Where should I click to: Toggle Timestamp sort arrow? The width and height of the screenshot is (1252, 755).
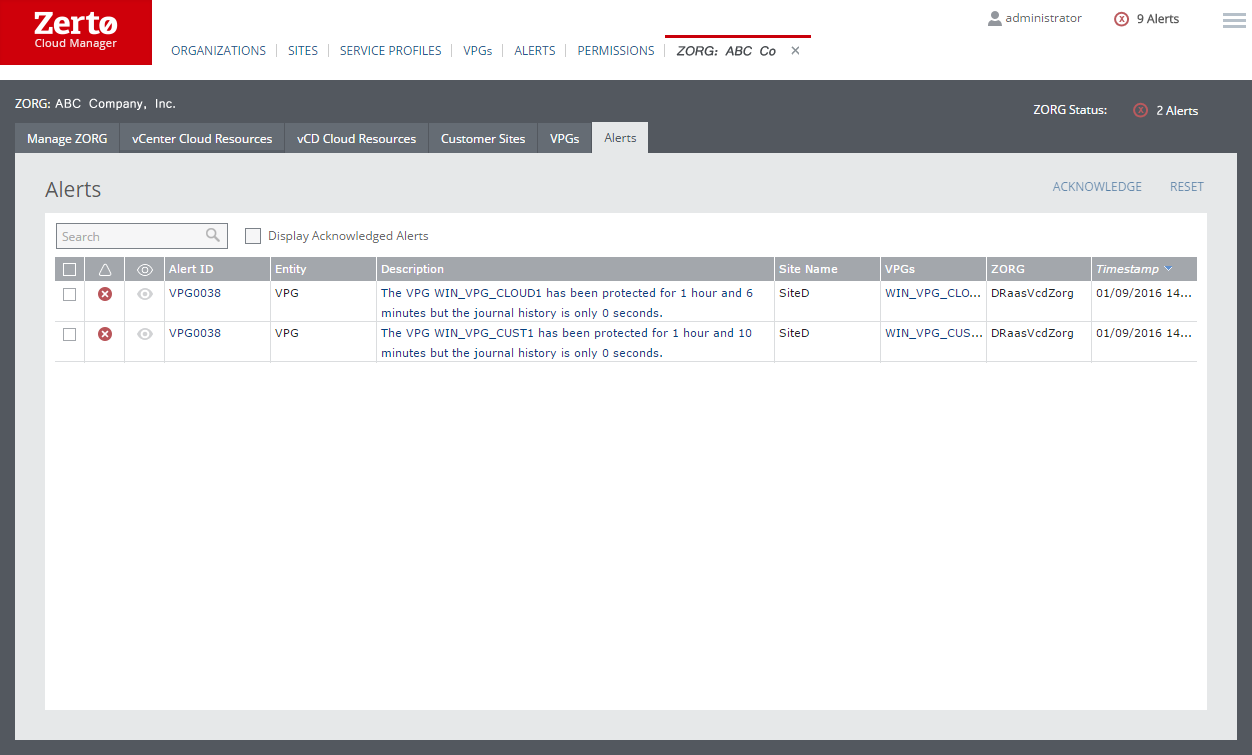(x=1168, y=269)
